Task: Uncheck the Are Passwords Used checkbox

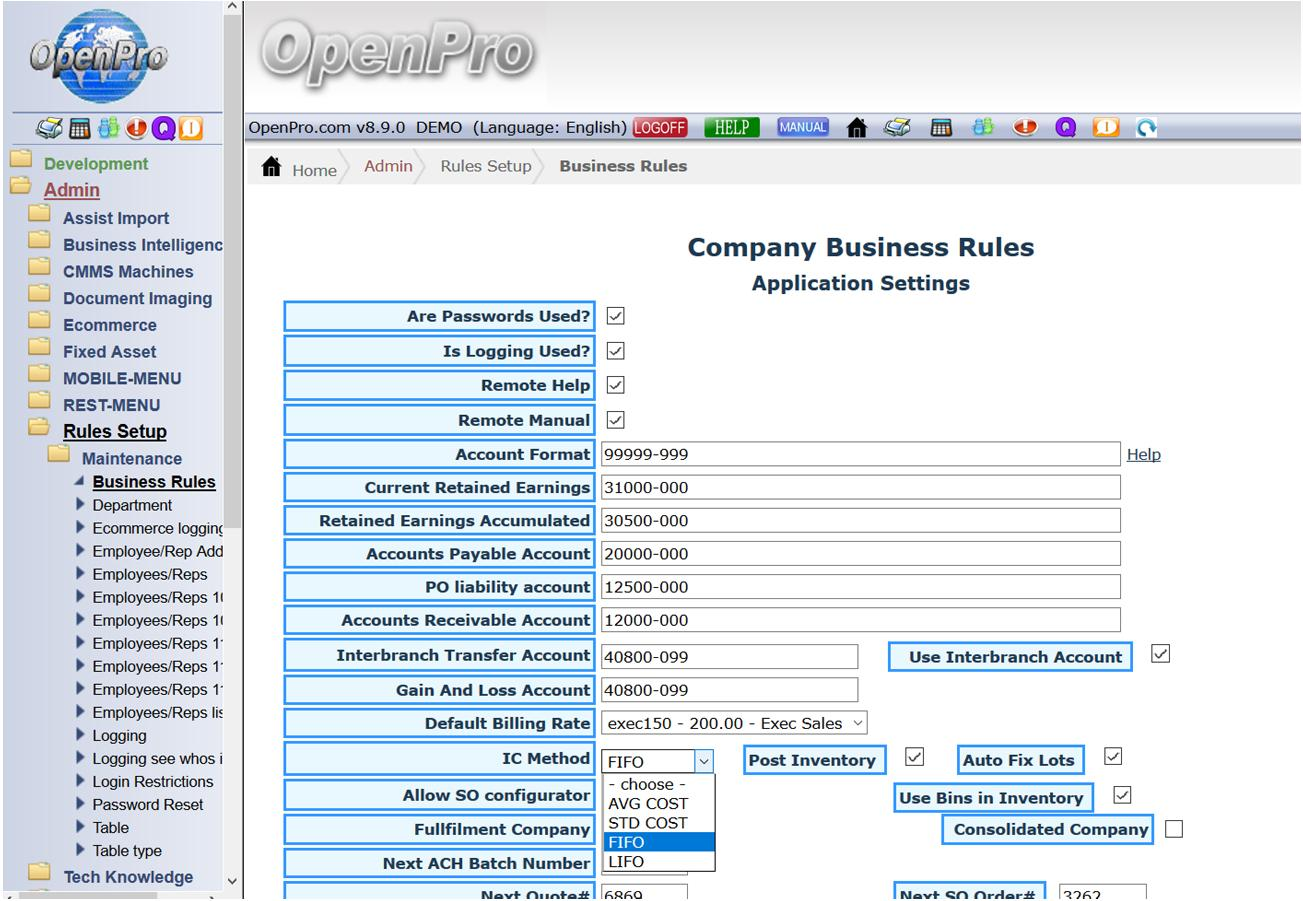Action: [x=616, y=316]
